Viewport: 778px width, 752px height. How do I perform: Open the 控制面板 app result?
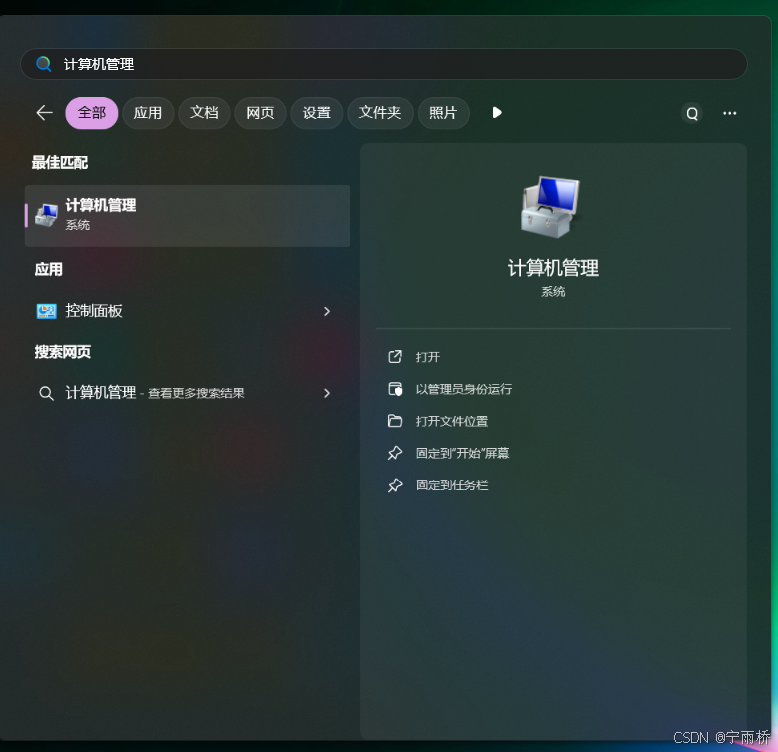coord(188,311)
